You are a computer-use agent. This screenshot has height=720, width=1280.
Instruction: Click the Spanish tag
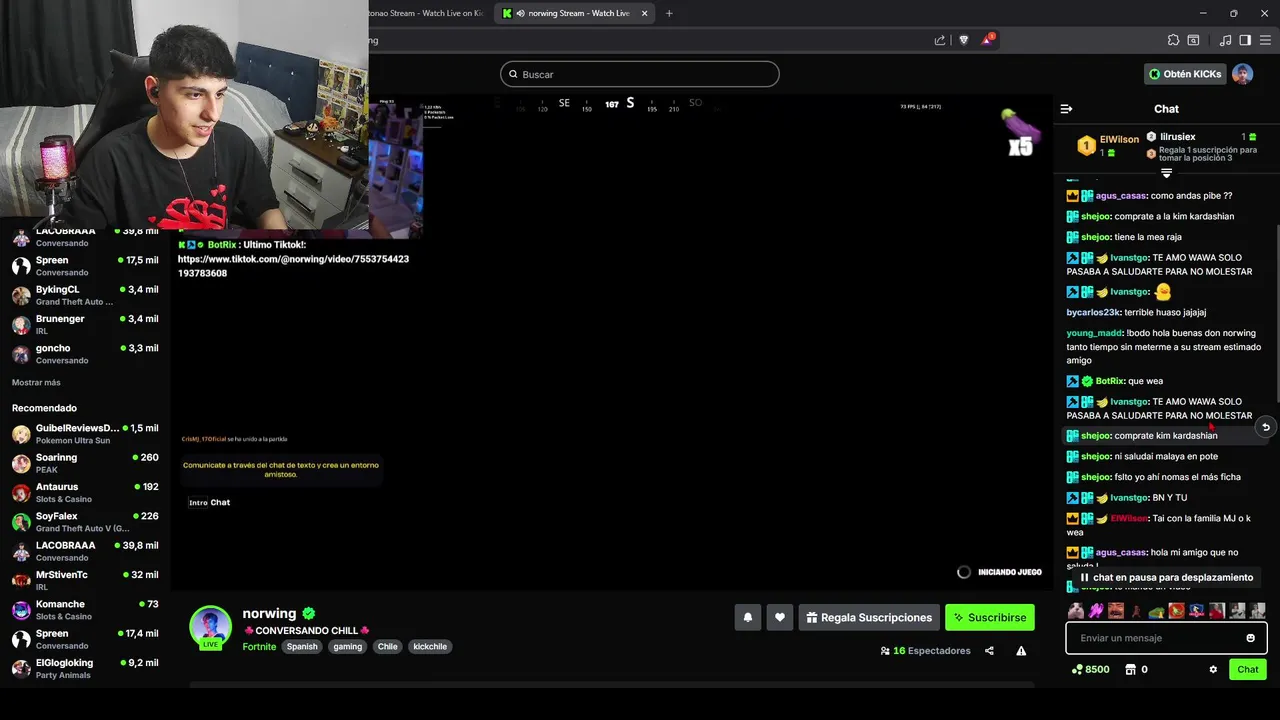[x=302, y=646]
